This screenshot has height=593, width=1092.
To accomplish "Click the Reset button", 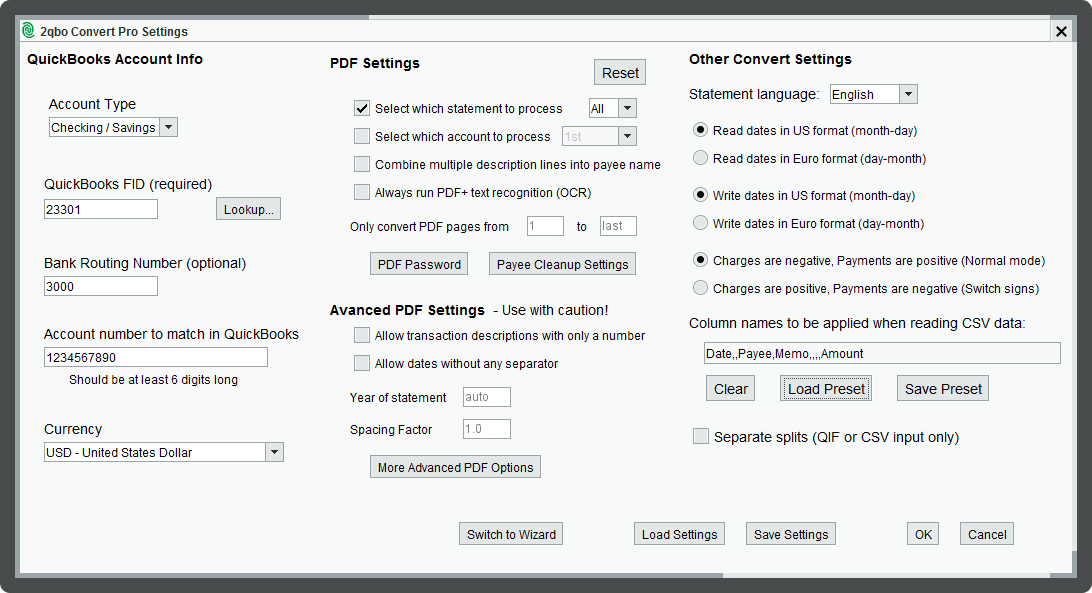I will pyautogui.click(x=620, y=72).
